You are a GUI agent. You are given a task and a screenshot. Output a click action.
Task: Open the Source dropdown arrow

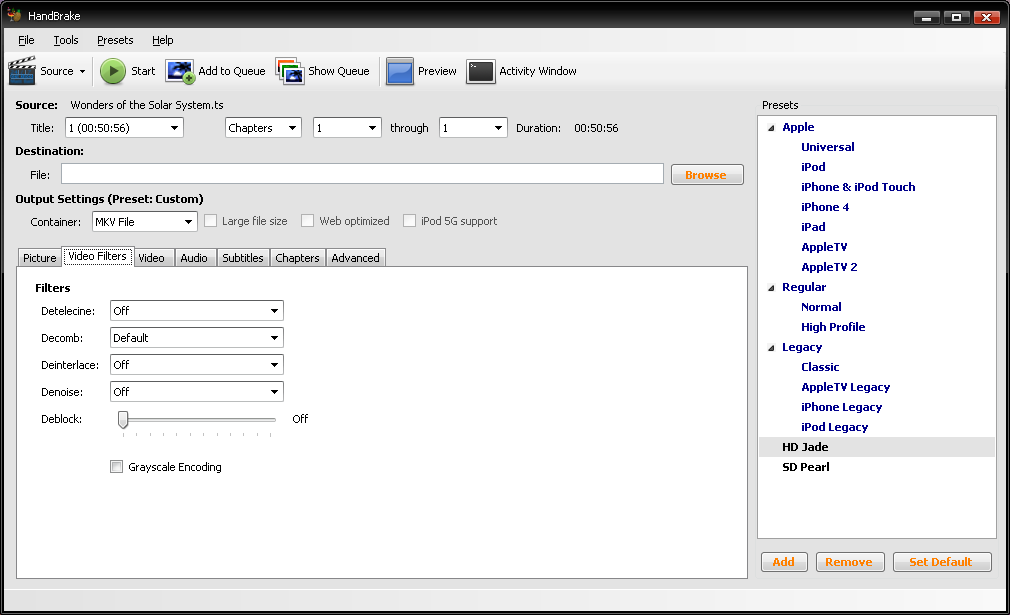pyautogui.click(x=82, y=71)
